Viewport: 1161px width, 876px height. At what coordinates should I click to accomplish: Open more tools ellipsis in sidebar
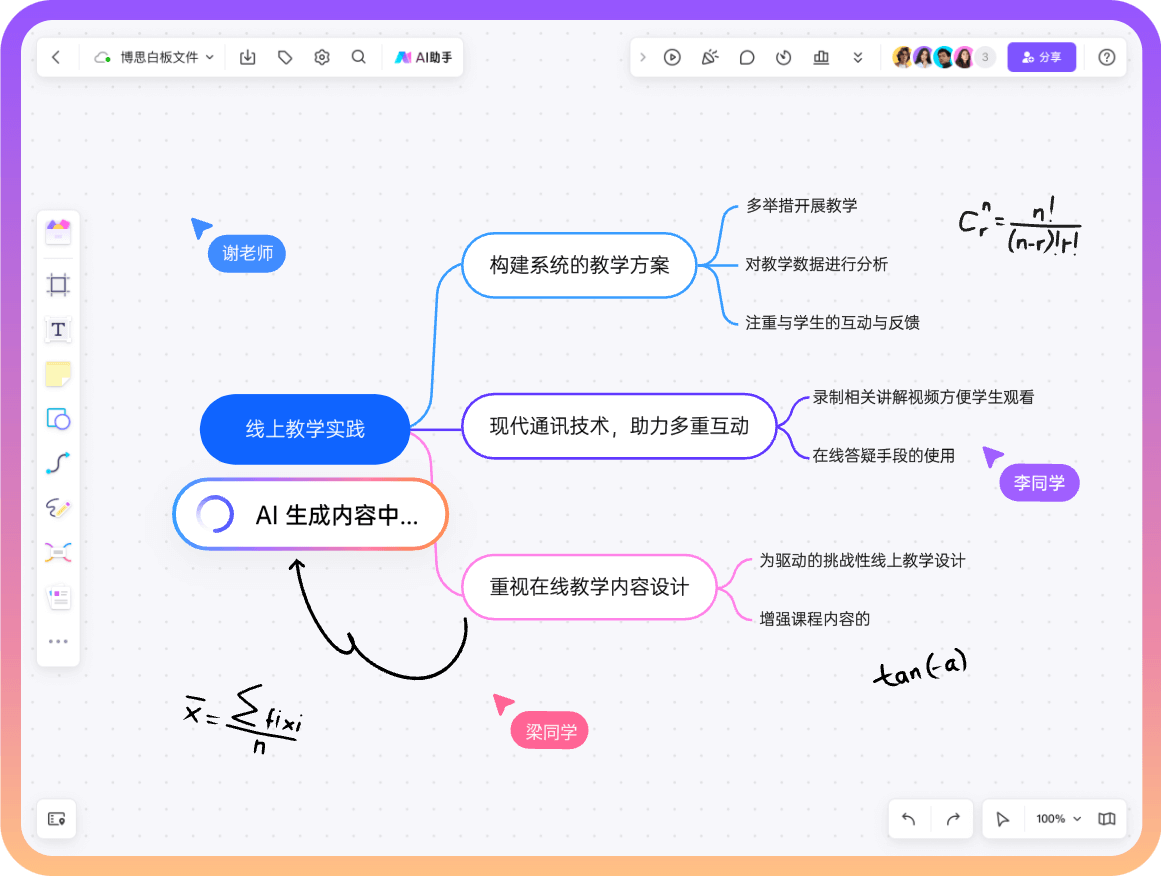click(58, 641)
